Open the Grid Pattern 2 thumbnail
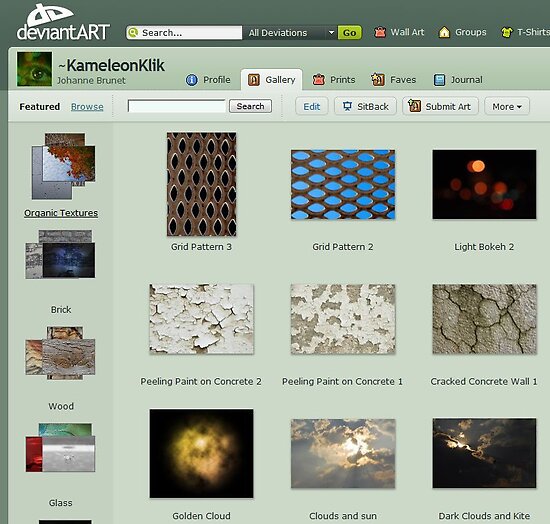Screen dimensions: 550x524 [x=343, y=185]
